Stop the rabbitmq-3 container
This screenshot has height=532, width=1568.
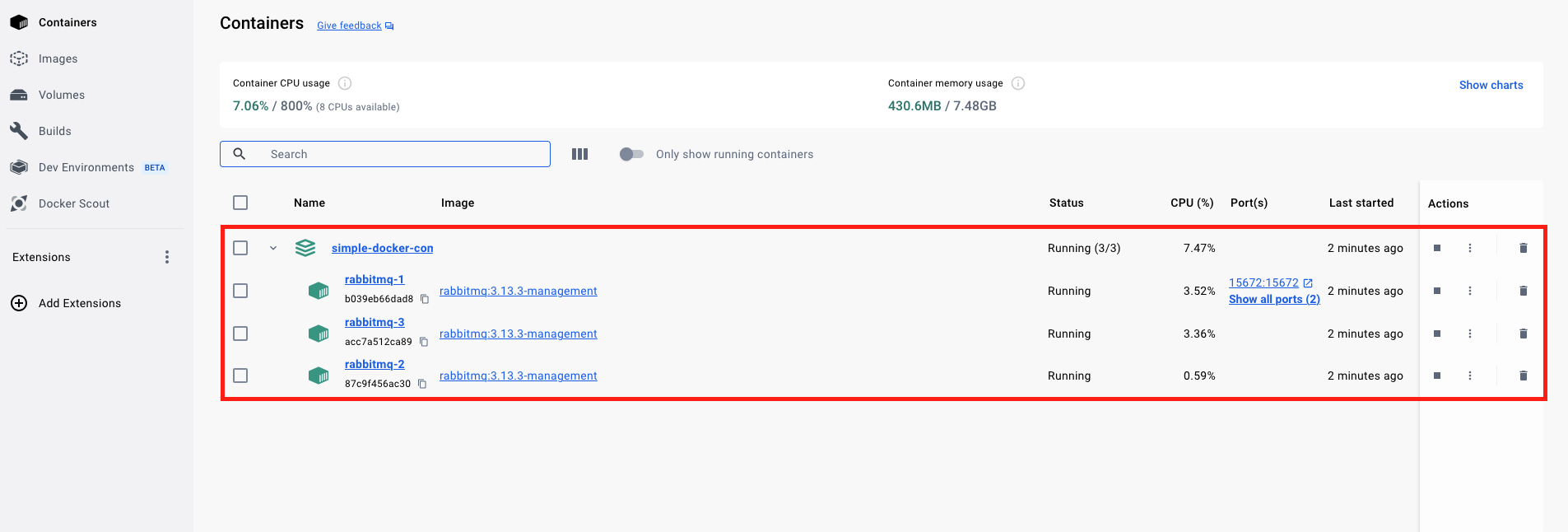point(1437,334)
